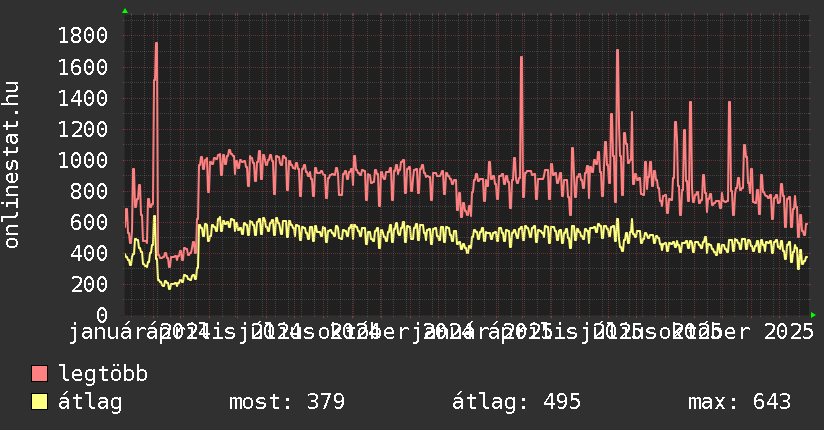Screen dimensions: 824x430
Task: Click the green arrow at the x-axis end
Action: point(813,315)
